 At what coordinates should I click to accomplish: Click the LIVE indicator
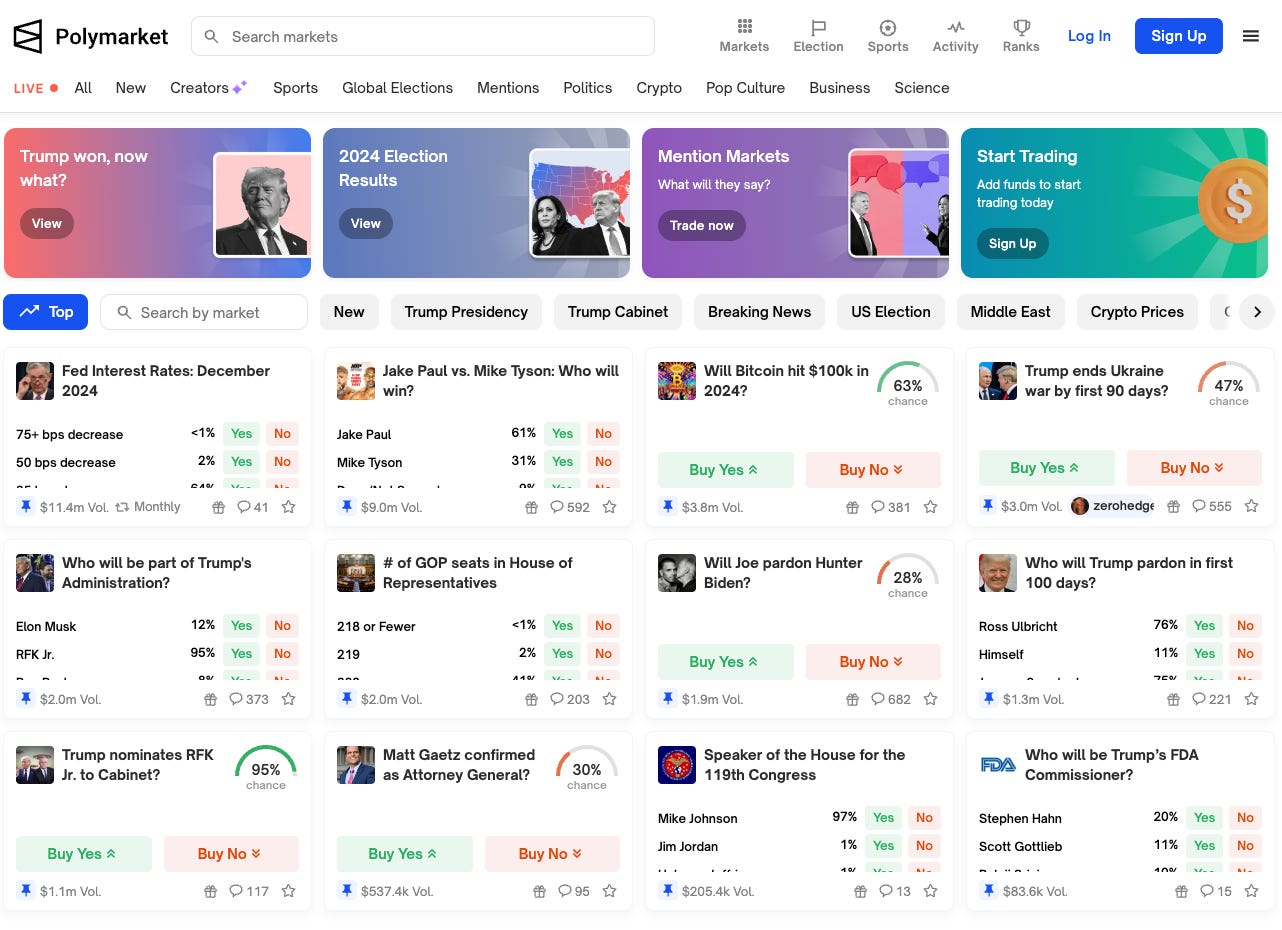tap(36, 88)
